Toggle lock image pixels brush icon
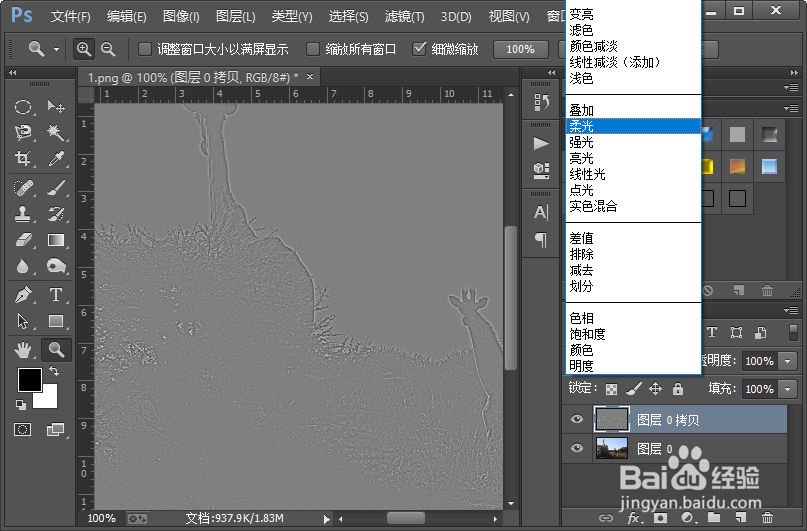The height and width of the screenshot is (531, 807). (x=634, y=388)
